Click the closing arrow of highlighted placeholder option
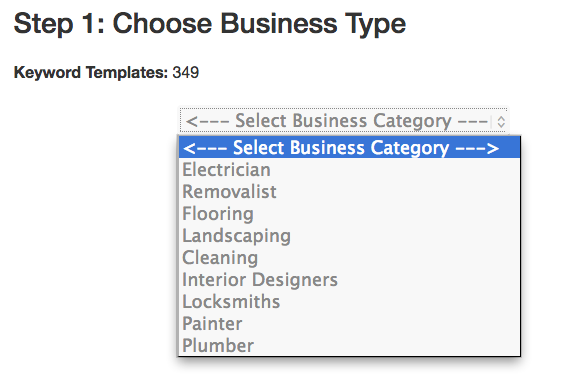 (x=477, y=148)
